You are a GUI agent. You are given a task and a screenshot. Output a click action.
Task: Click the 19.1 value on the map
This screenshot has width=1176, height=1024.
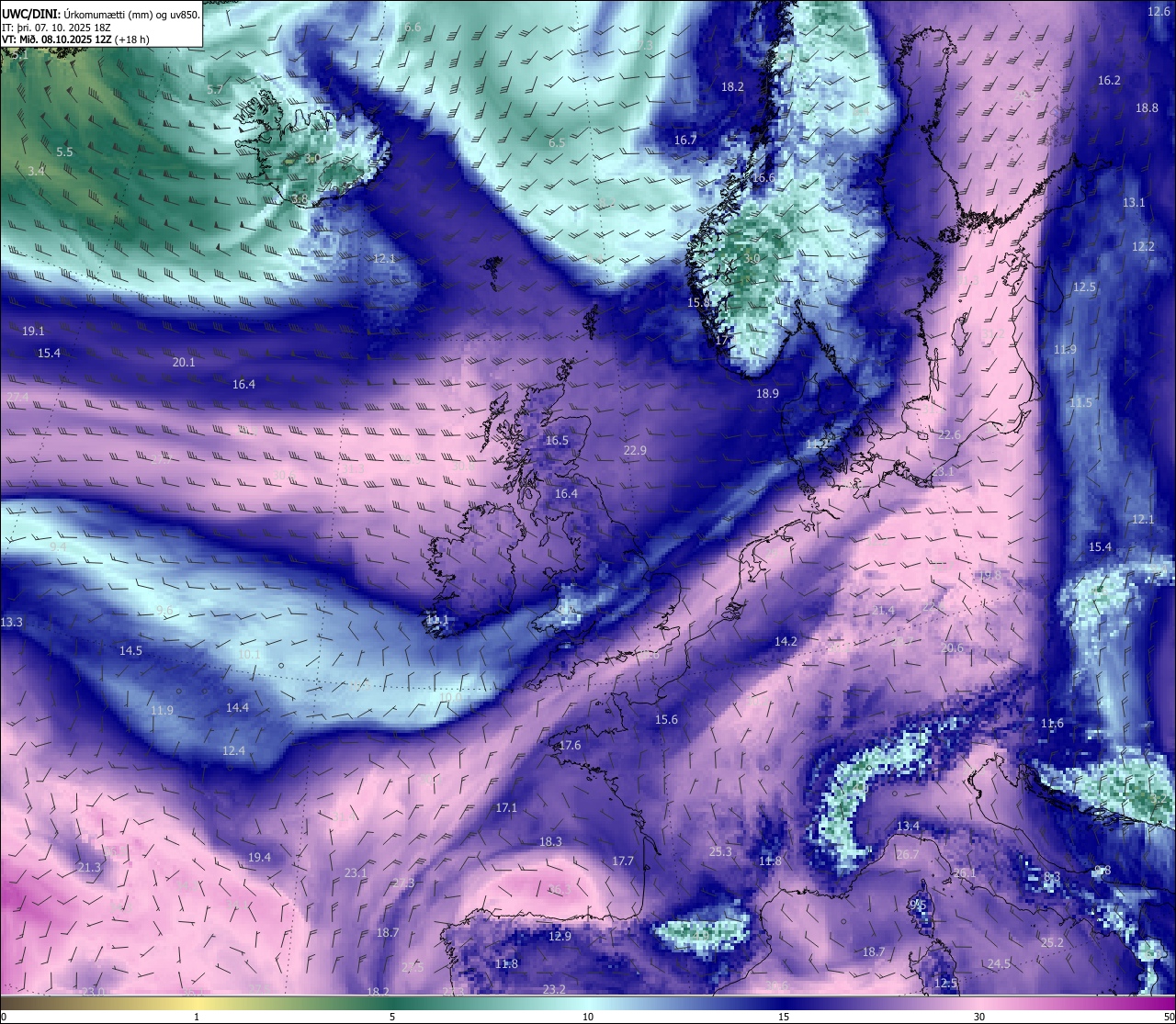33,331
